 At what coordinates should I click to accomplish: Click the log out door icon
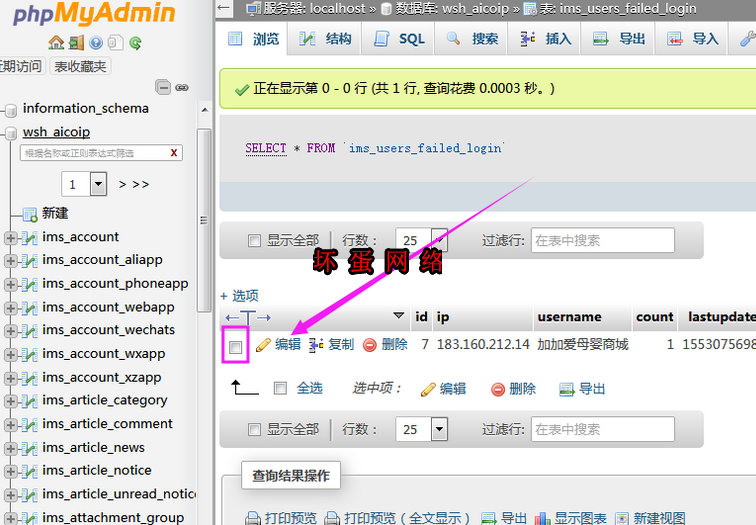pos(76,43)
